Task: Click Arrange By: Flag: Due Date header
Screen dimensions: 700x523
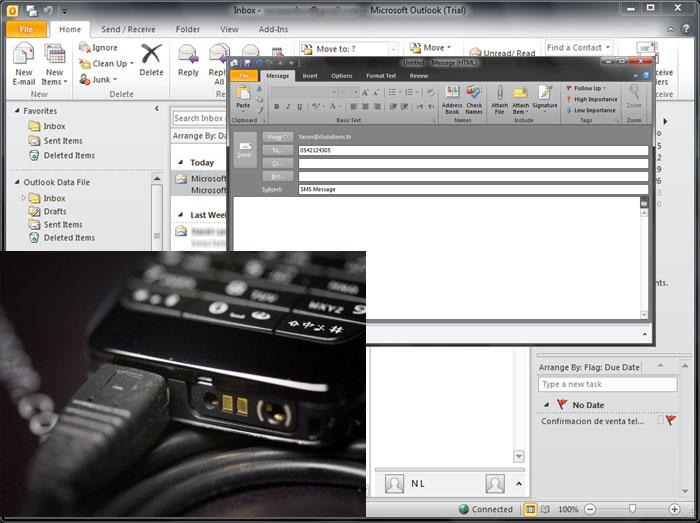Action: (x=589, y=367)
